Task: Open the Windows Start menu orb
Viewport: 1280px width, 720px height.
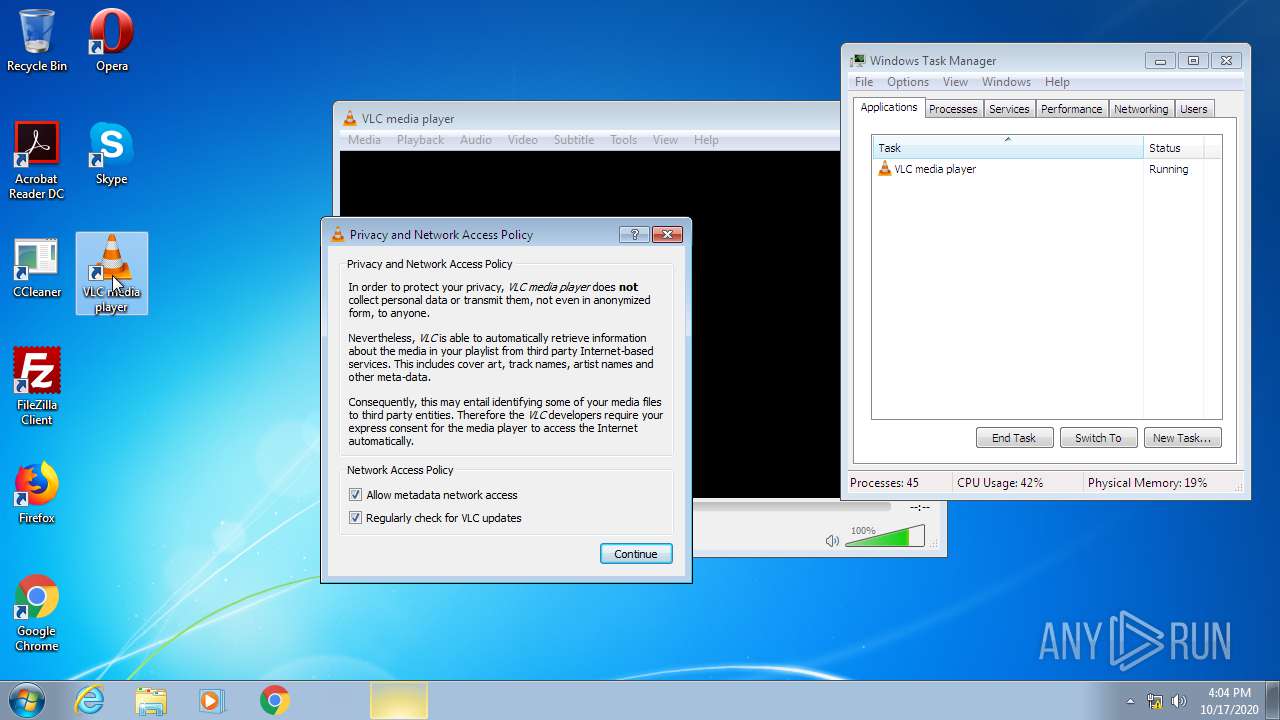Action: click(27, 700)
